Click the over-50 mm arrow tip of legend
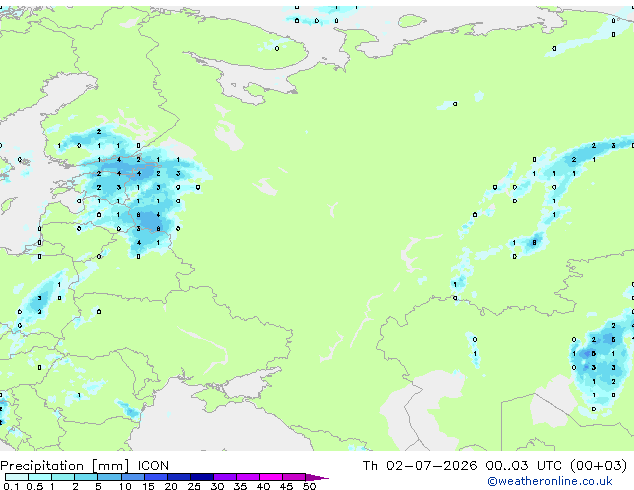 (317, 477)
